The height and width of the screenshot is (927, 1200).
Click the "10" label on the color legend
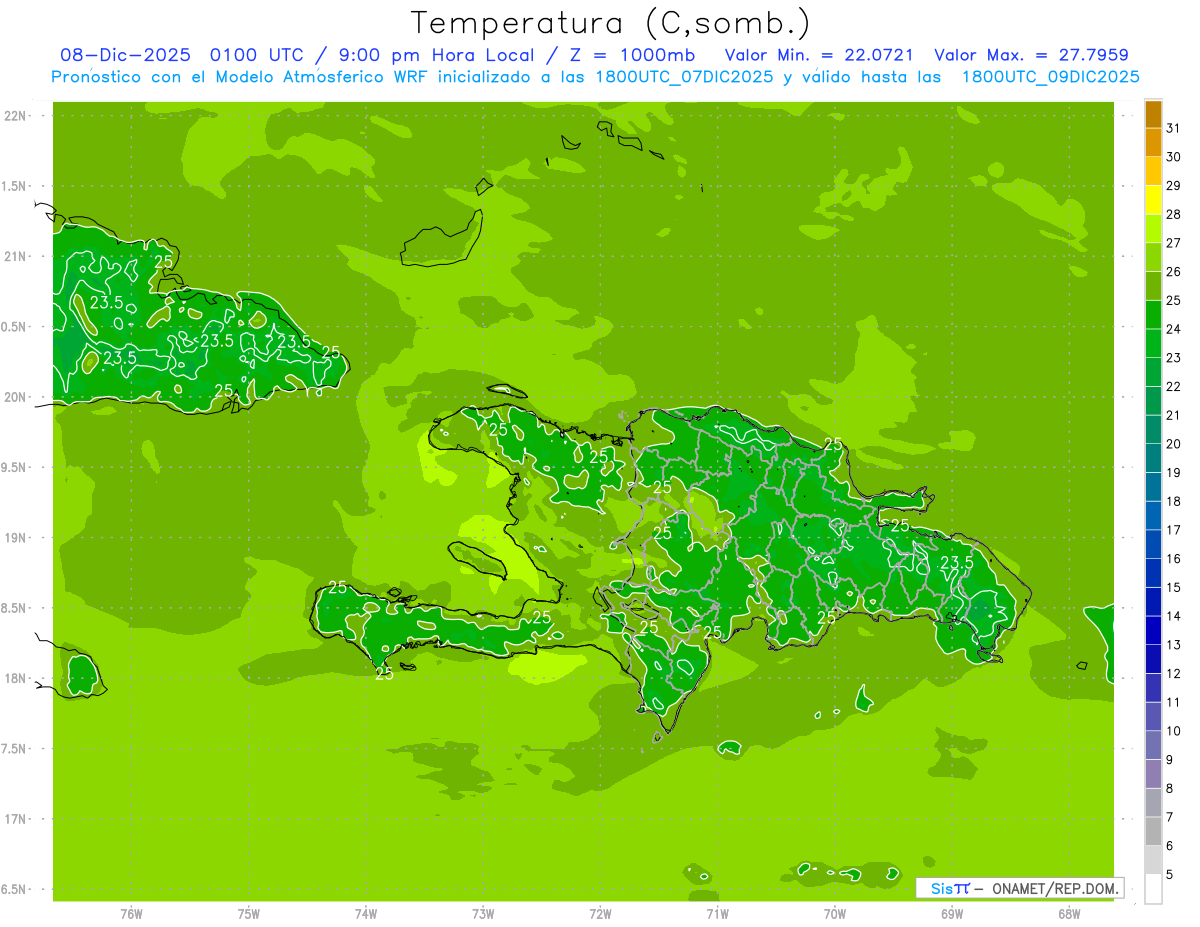tap(1174, 731)
